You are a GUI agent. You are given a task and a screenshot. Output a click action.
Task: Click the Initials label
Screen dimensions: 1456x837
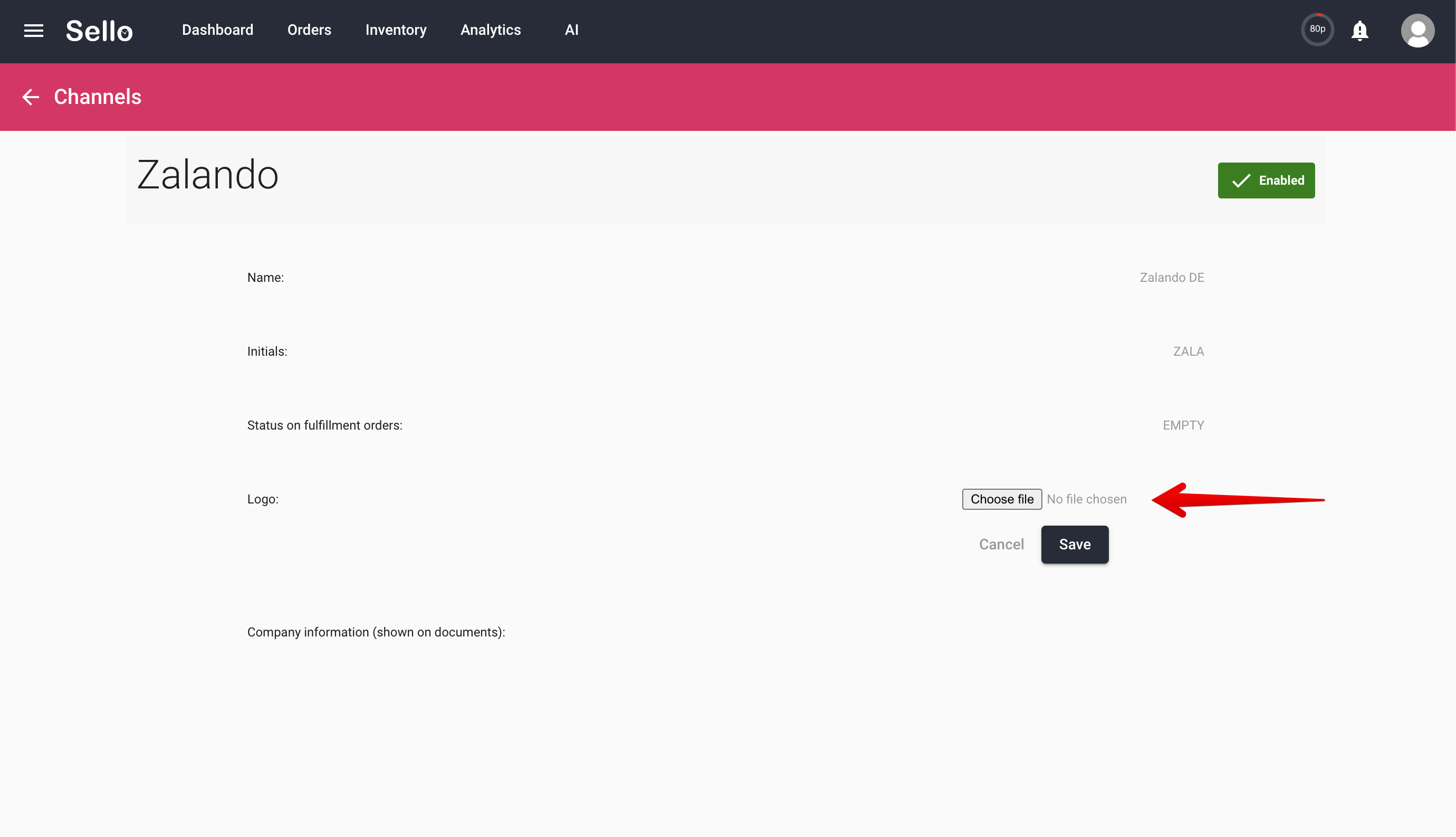tap(267, 351)
